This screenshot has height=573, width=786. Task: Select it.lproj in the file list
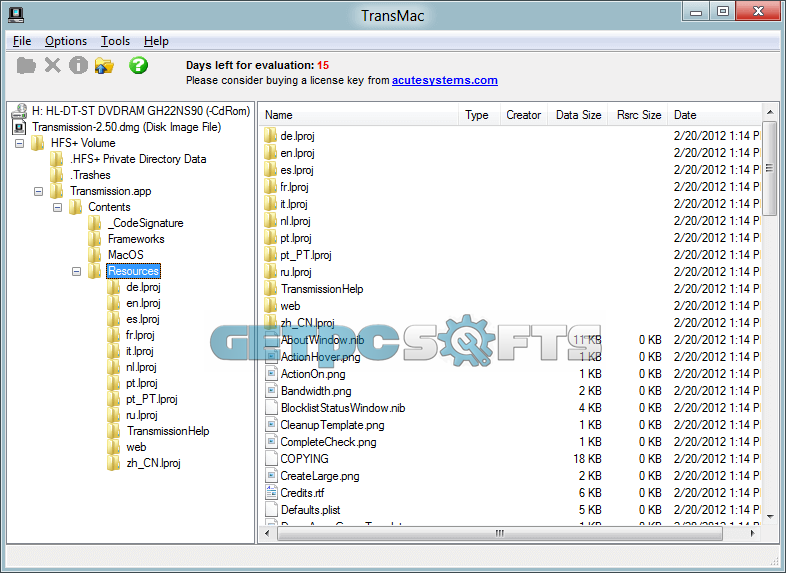[294, 204]
